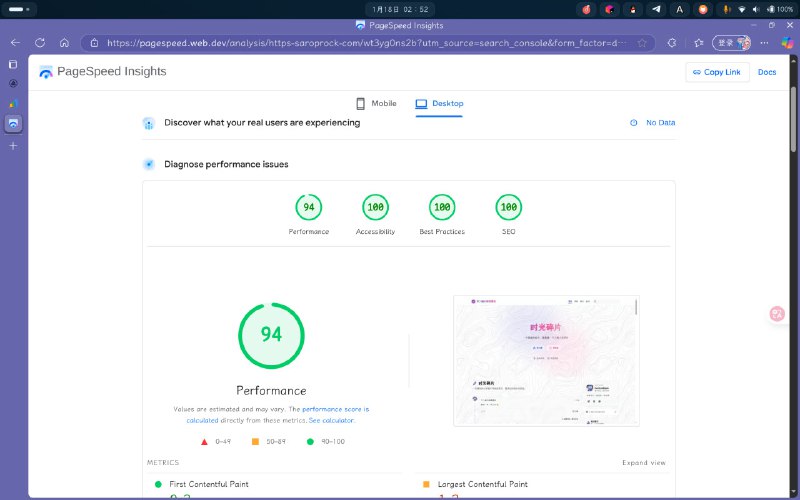The width and height of the screenshot is (800, 500).
Task: Click the website screenshot thumbnail
Action: [545, 360]
